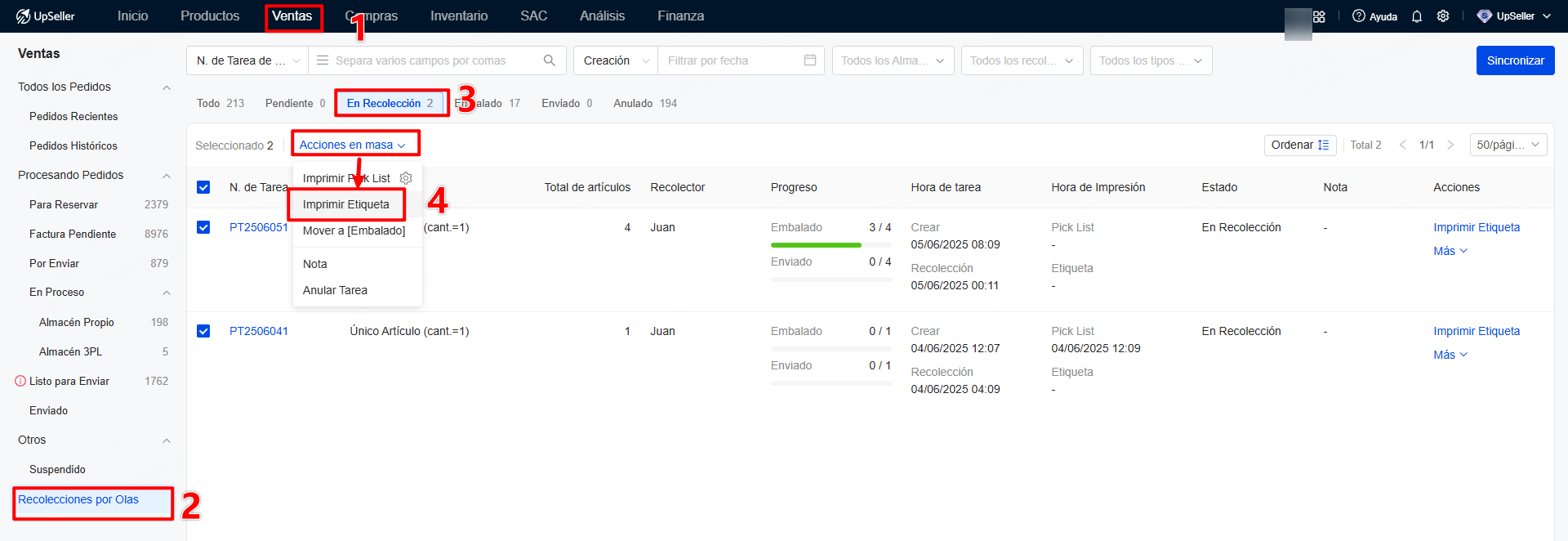Click gear icon beside Imprimir Pick List
The width and height of the screenshot is (1568, 541).
(406, 178)
